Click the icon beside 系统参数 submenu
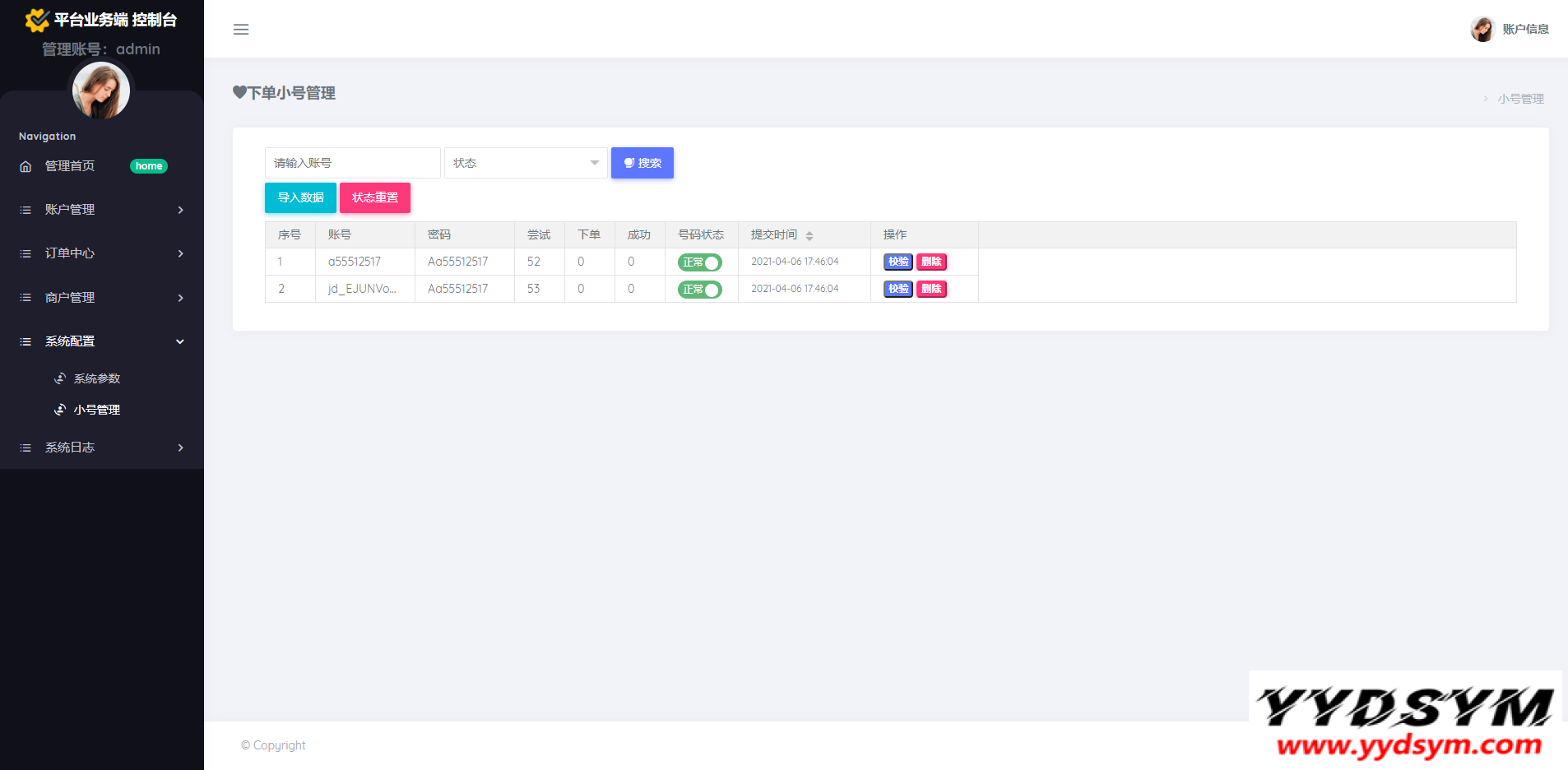This screenshot has height=770, width=1568. [x=60, y=378]
